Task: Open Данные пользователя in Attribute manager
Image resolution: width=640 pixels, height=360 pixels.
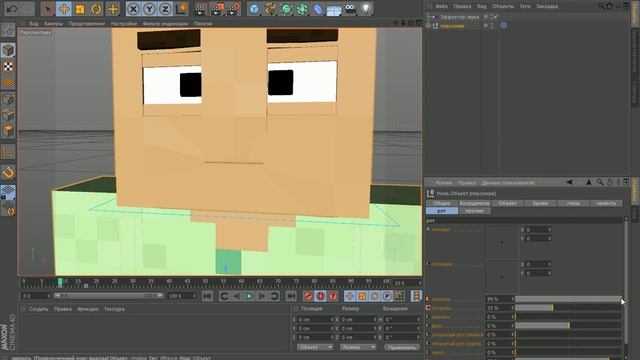Action: (508, 182)
